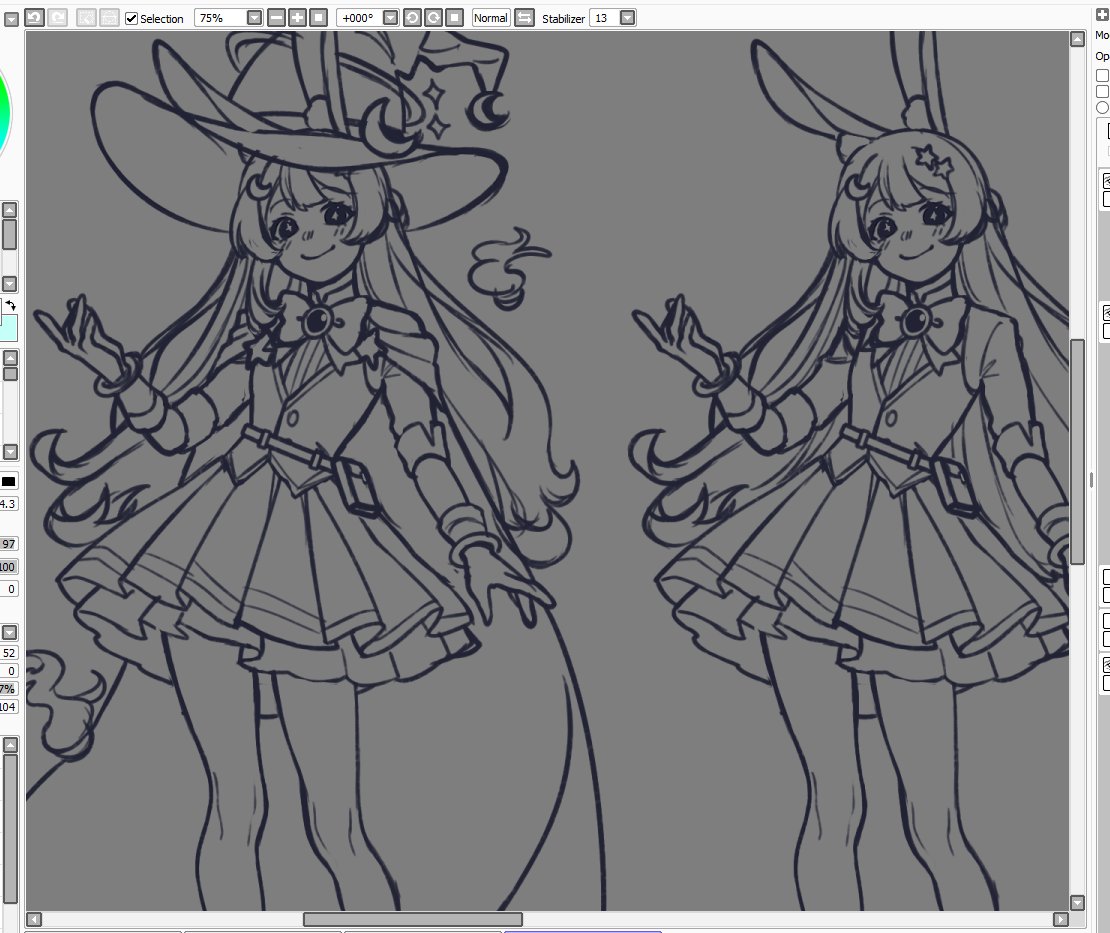Click the canvas vertical scrollbar down arrow
1110x933 pixels.
[1077, 903]
